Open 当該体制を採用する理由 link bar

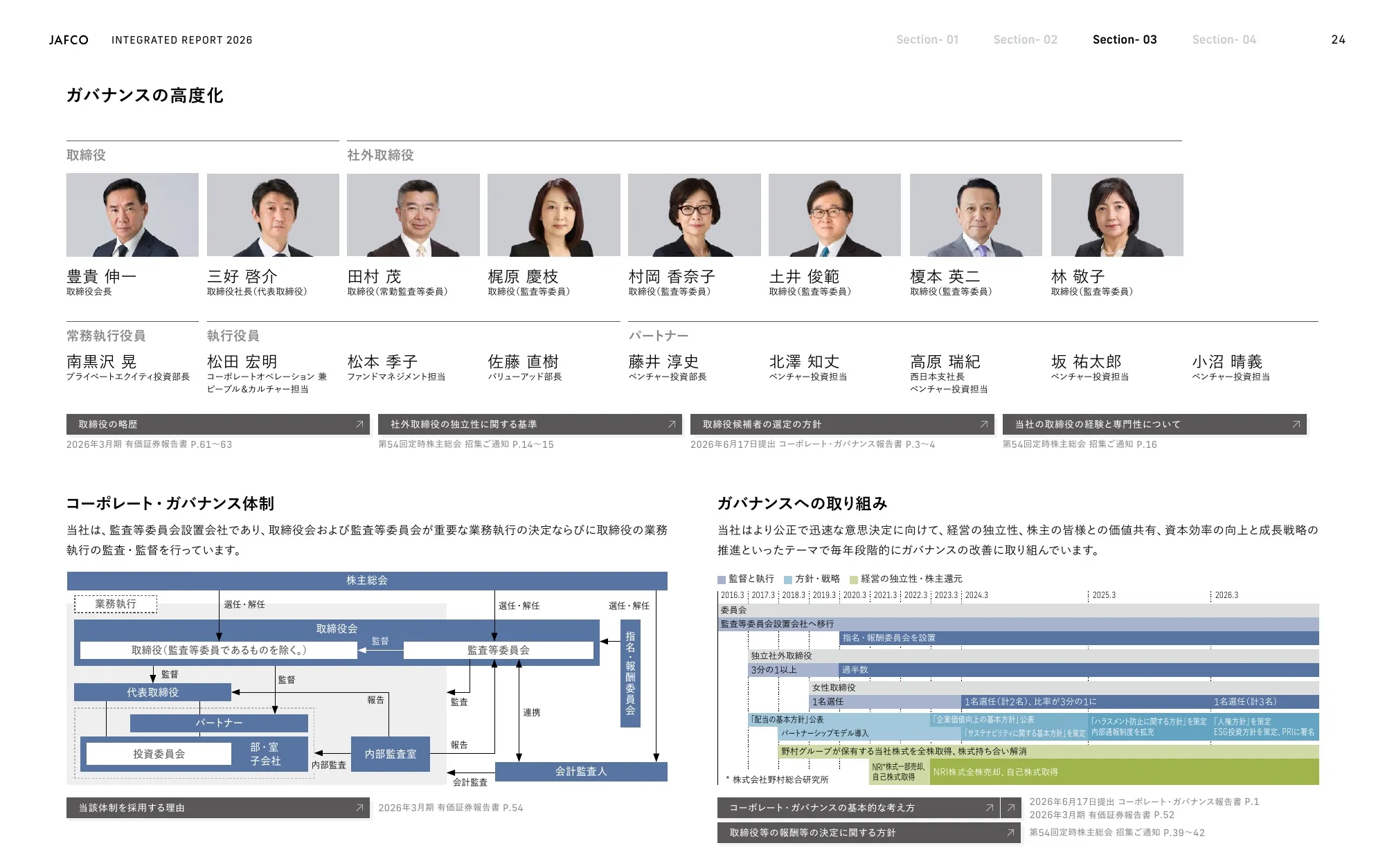[x=218, y=808]
